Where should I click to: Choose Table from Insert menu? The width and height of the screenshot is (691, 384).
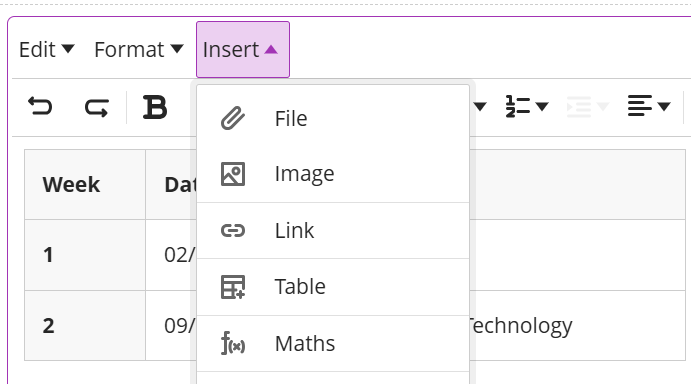(x=333, y=287)
